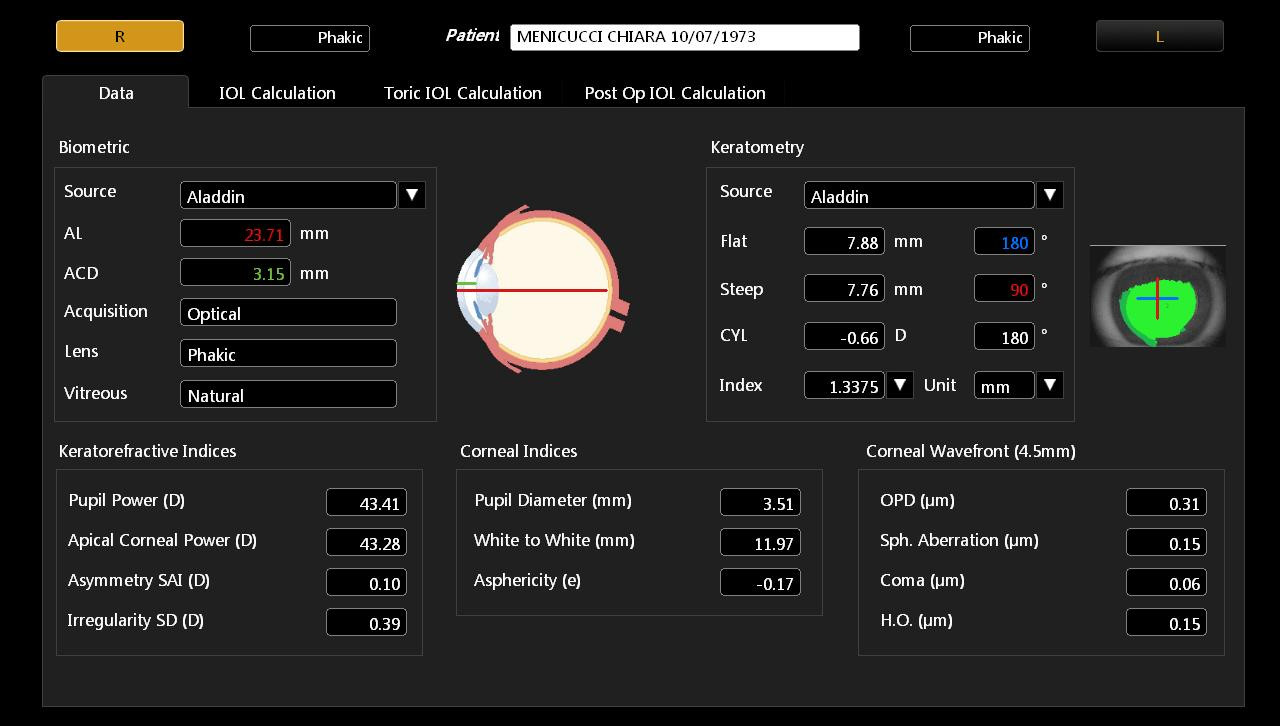Expand Biometric Source dropdown arrow
Image resolution: width=1280 pixels, height=726 pixels.
point(412,195)
